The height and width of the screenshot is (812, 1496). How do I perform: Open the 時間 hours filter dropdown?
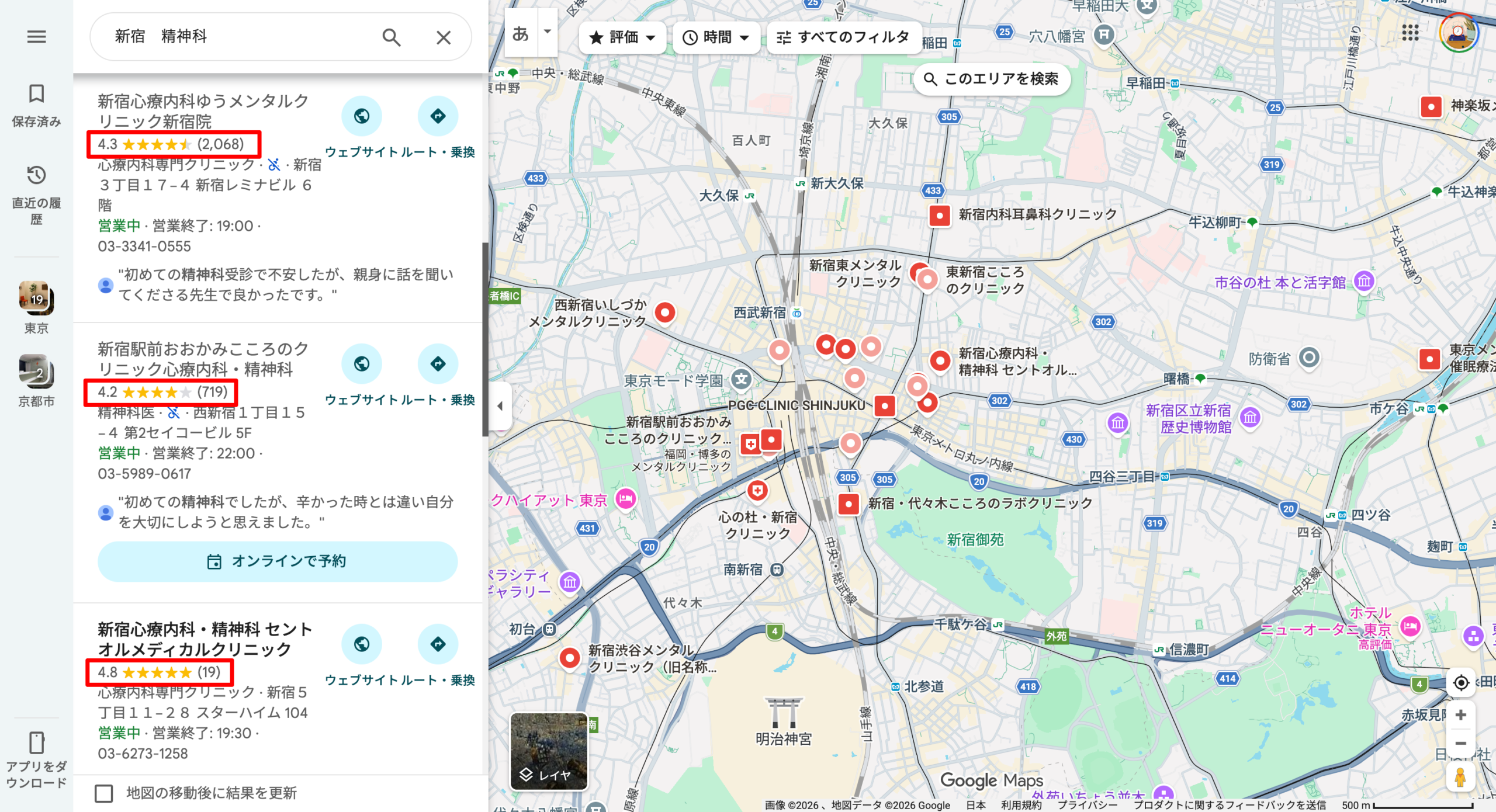tap(715, 37)
